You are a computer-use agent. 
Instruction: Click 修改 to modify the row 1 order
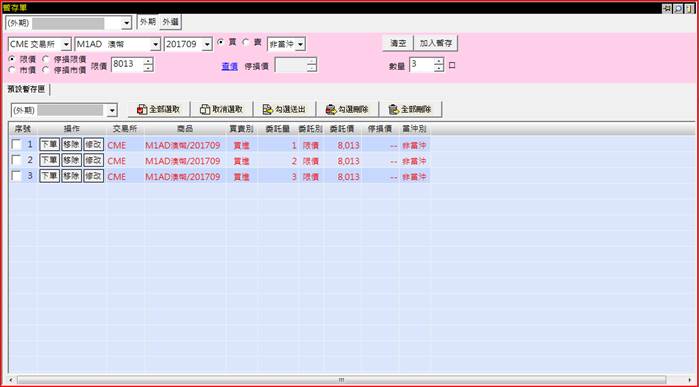pos(94,144)
